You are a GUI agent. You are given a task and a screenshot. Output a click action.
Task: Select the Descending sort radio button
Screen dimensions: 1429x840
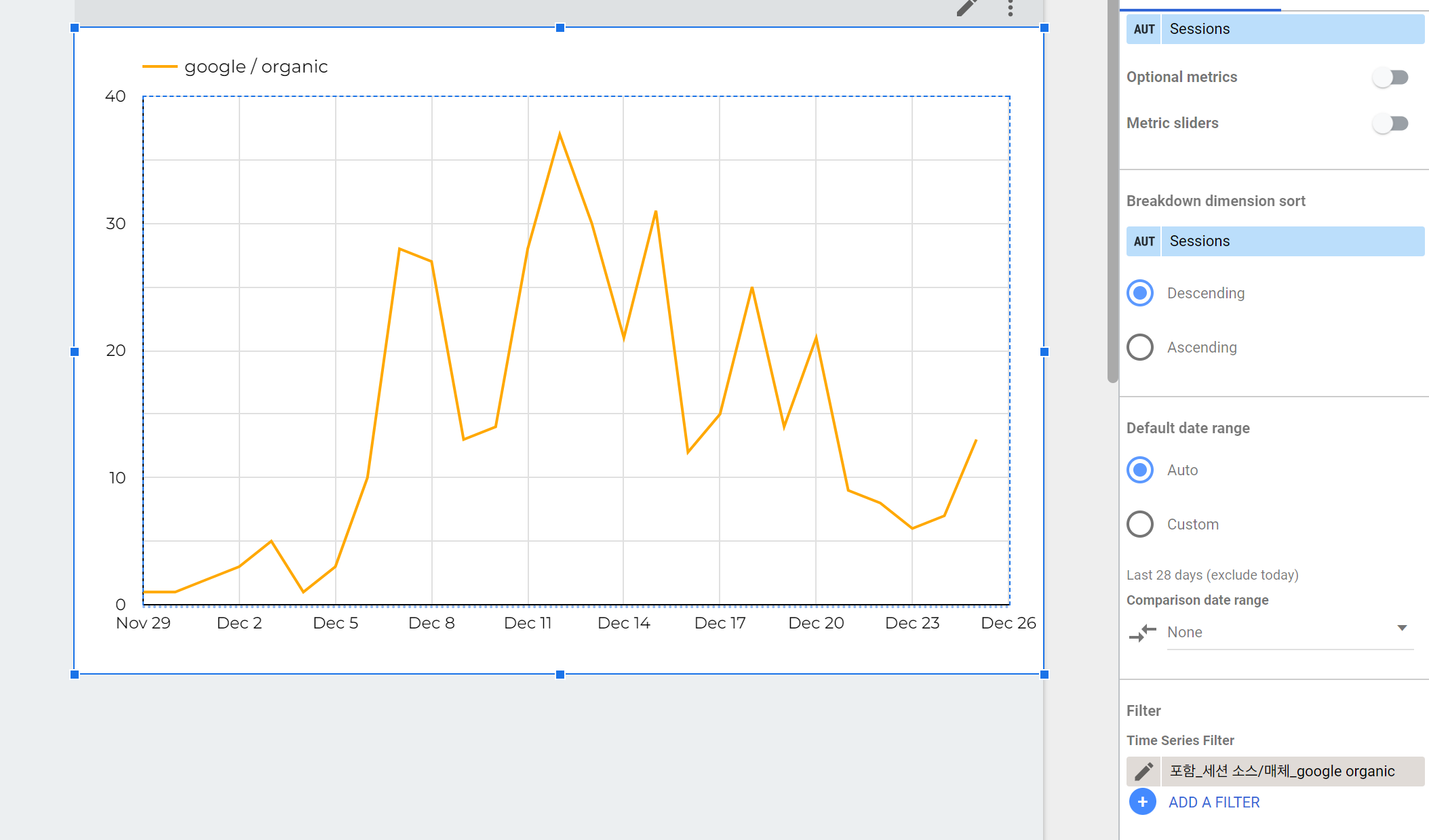(x=1141, y=293)
